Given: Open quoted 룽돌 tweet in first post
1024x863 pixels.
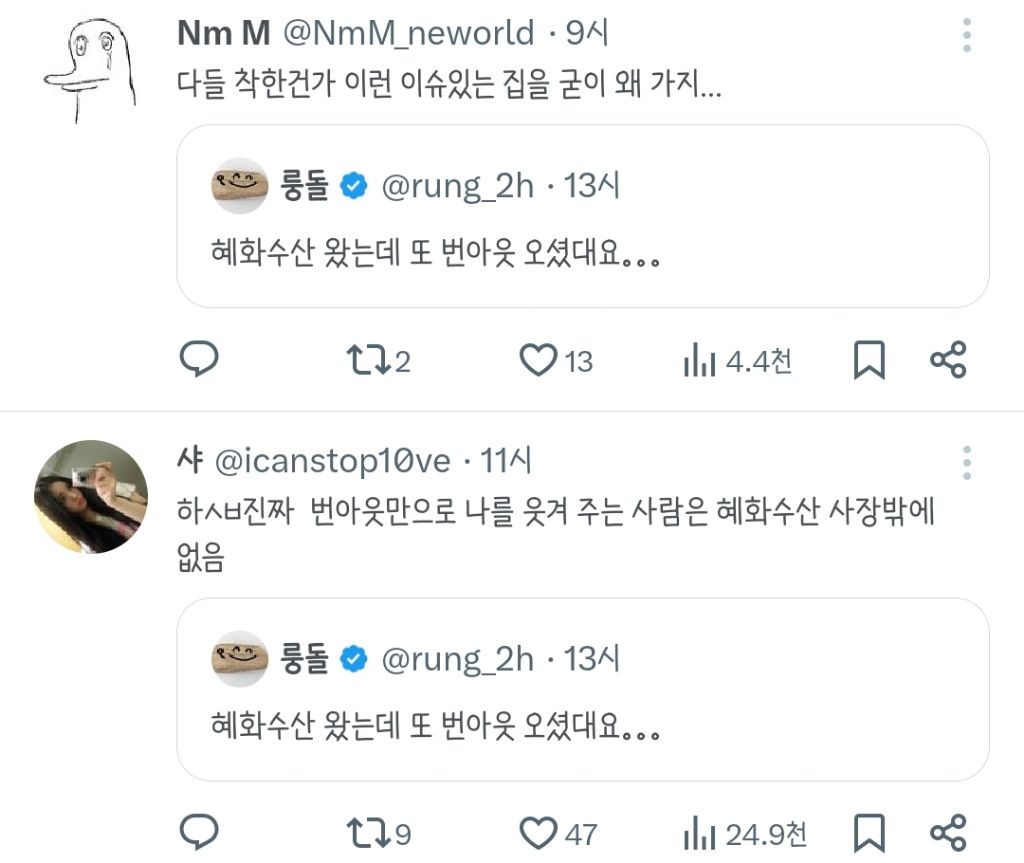Looking at the screenshot, I should pos(582,216).
